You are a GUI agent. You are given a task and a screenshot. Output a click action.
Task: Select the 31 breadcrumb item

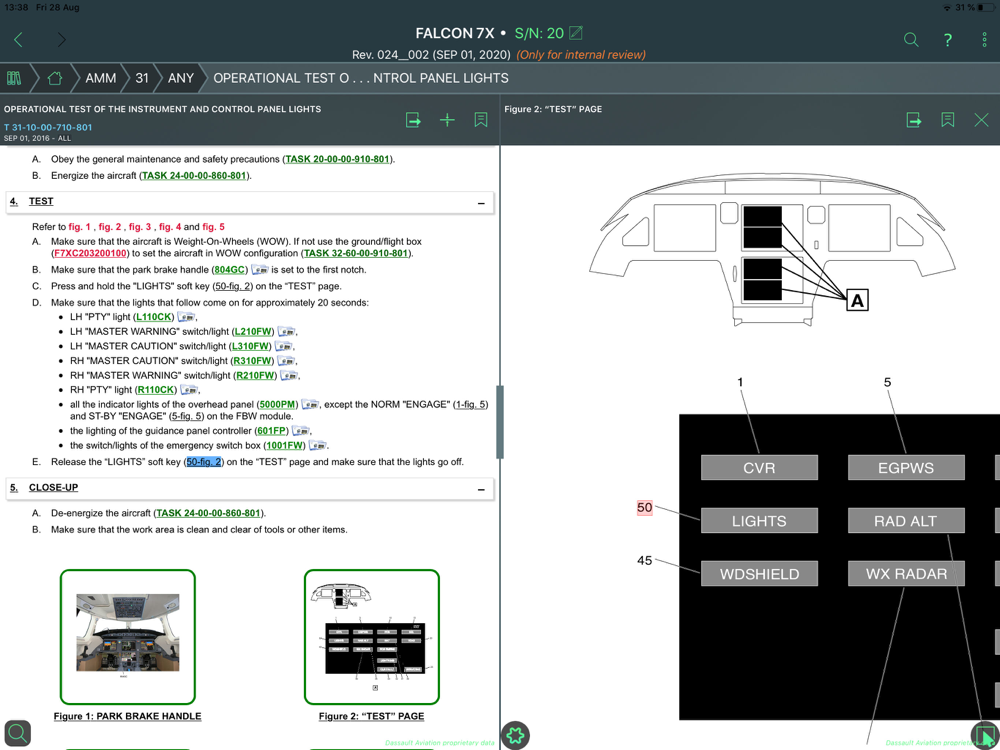[x=142, y=78]
